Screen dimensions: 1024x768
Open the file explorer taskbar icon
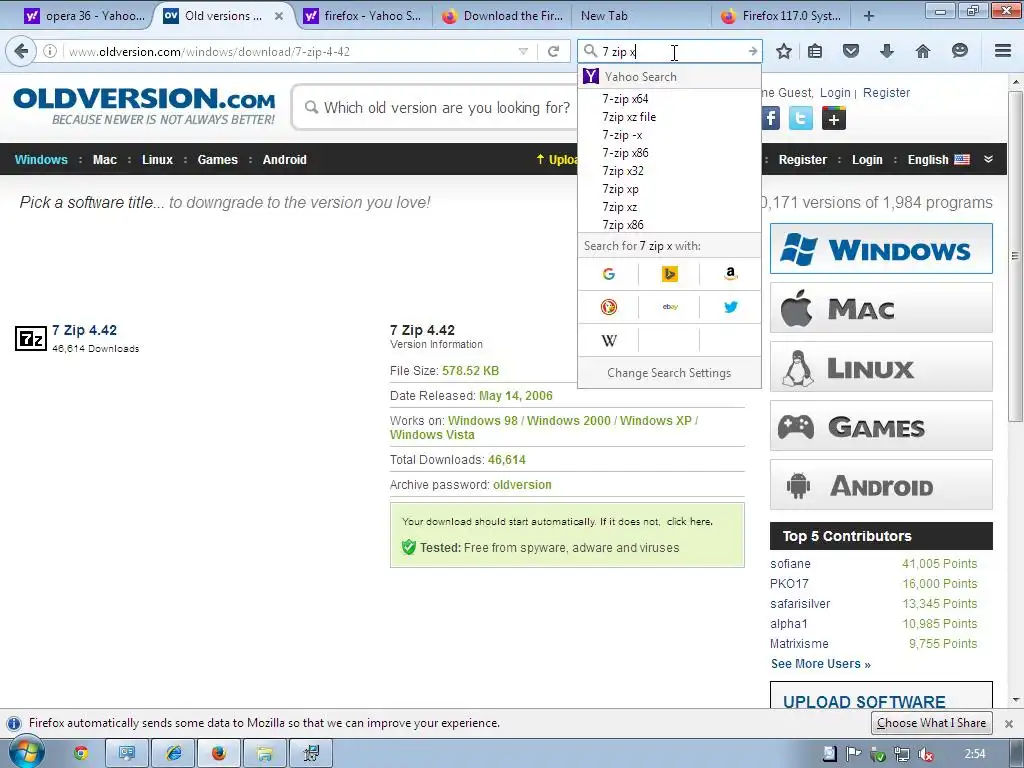[x=264, y=753]
